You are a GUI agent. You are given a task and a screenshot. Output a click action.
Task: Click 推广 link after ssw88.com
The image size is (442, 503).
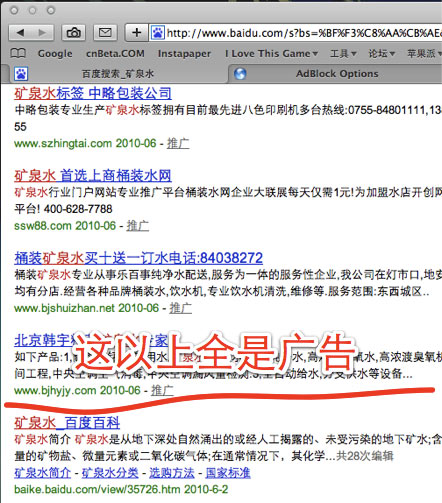138,226
